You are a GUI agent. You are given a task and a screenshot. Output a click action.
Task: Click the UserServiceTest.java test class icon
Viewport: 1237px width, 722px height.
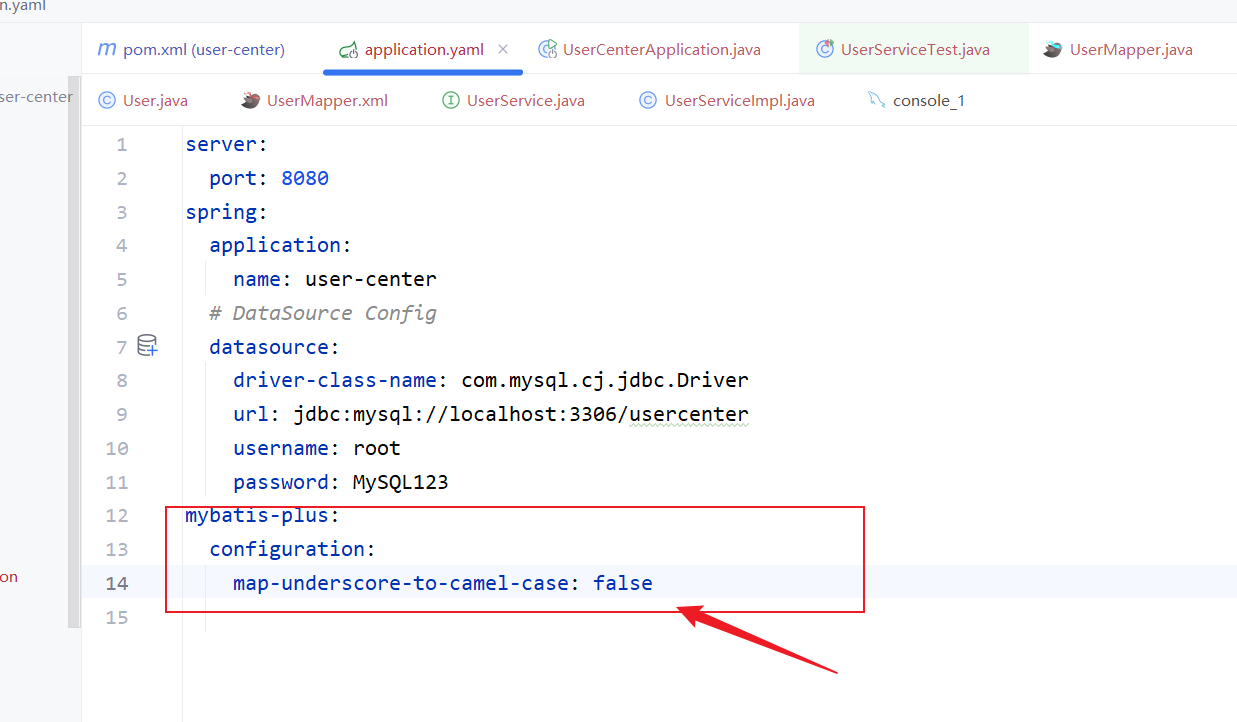tap(825, 49)
